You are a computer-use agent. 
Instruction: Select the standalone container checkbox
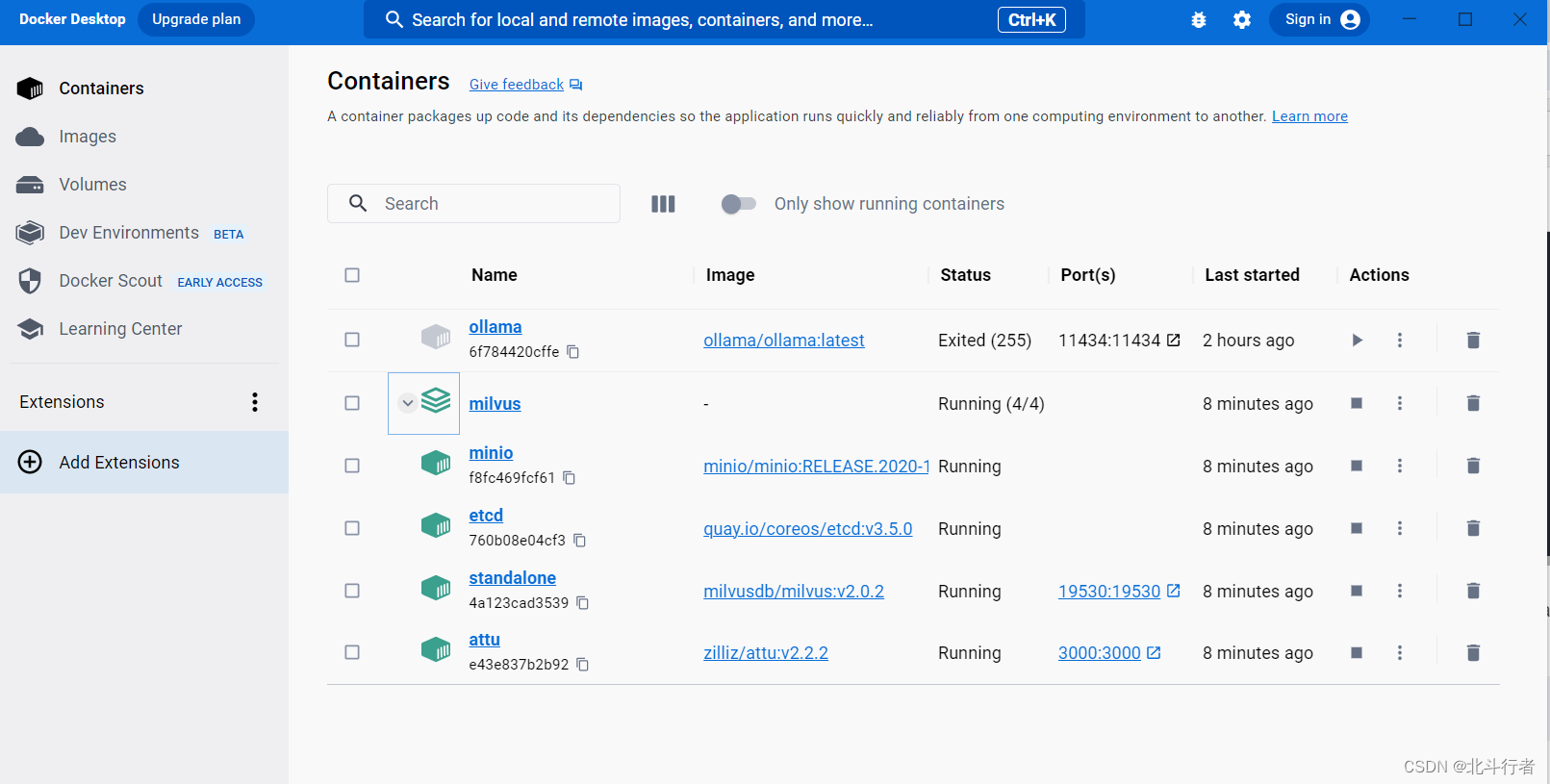352,591
